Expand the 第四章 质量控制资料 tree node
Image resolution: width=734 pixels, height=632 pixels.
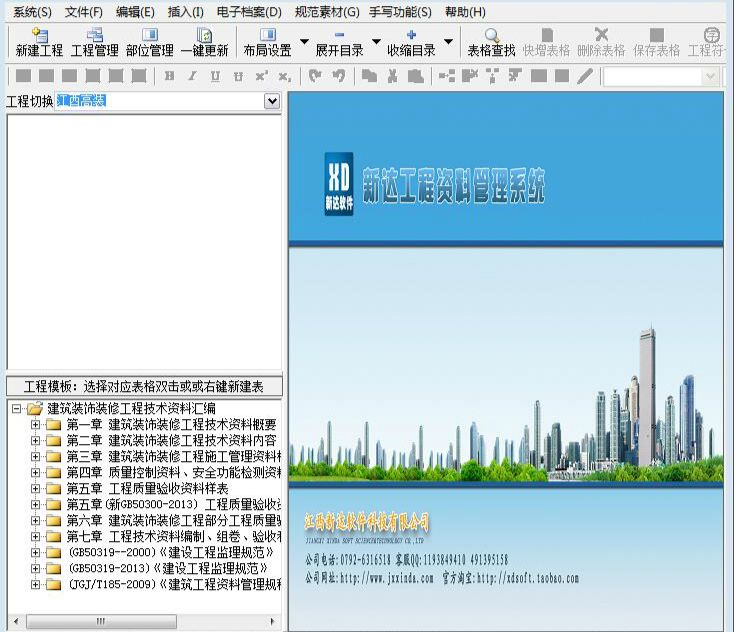point(36,472)
